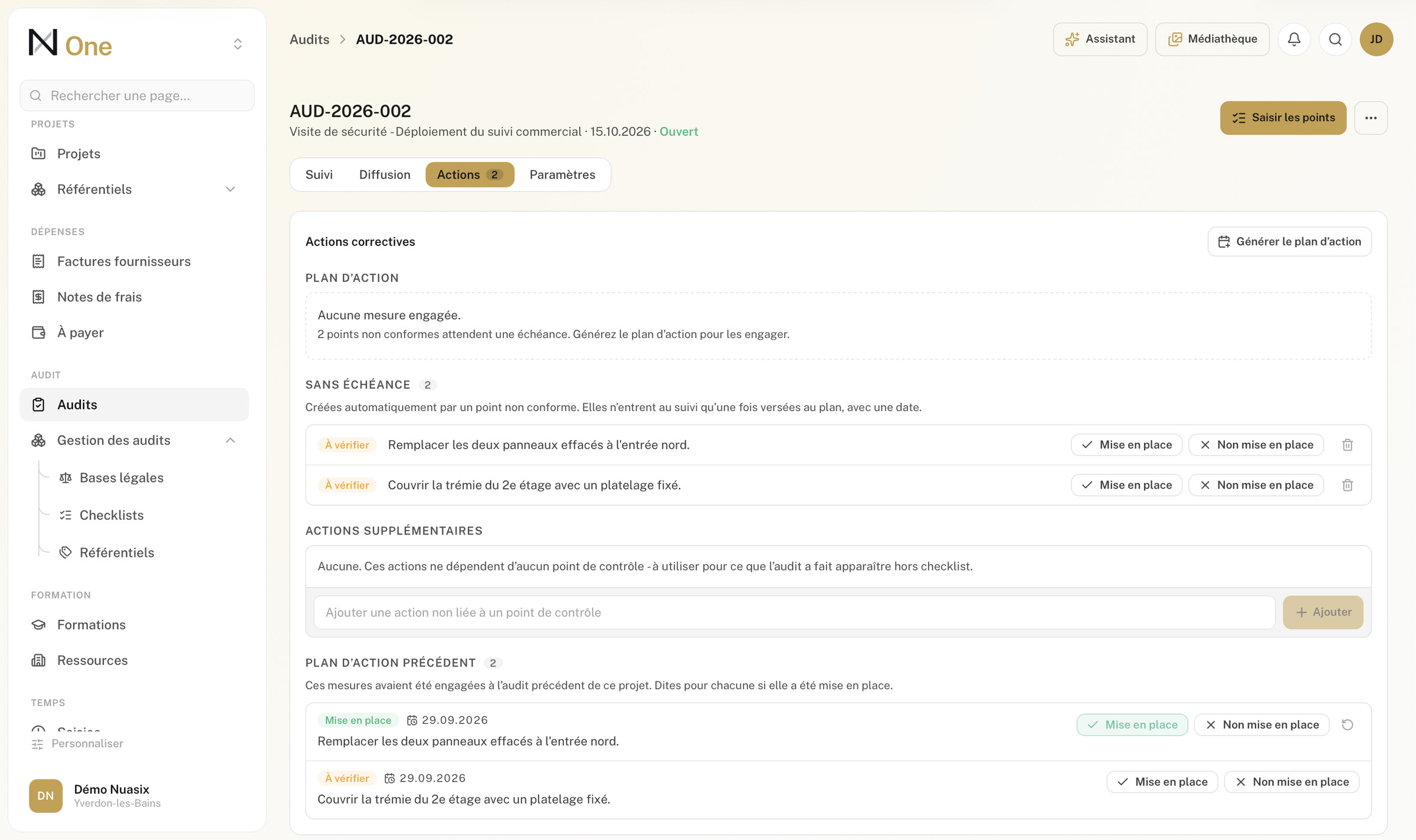Open the three-dots more options menu
Image resolution: width=1416 pixels, height=840 pixels.
1371,118
